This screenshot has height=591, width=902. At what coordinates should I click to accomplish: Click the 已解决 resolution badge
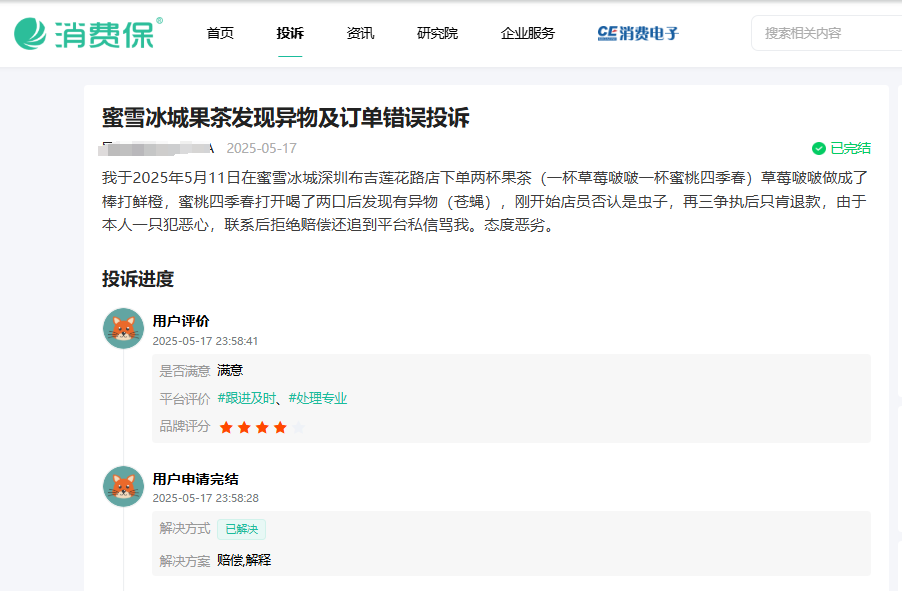click(242, 529)
